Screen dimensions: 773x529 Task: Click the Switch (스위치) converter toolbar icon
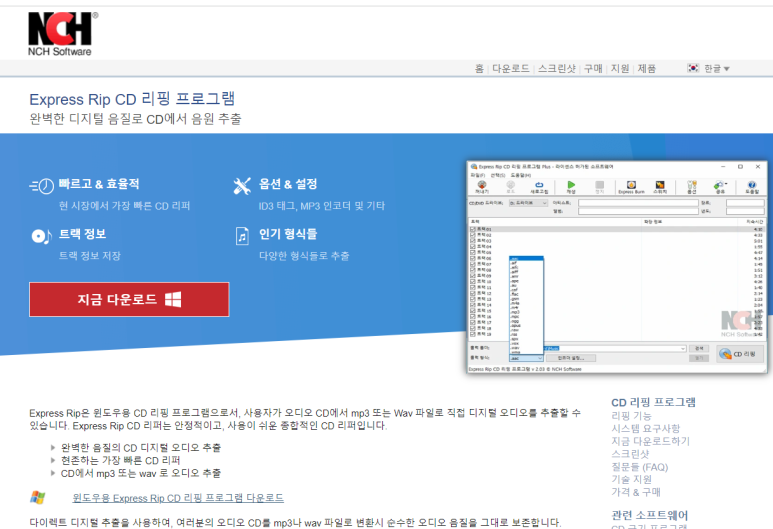click(660, 185)
